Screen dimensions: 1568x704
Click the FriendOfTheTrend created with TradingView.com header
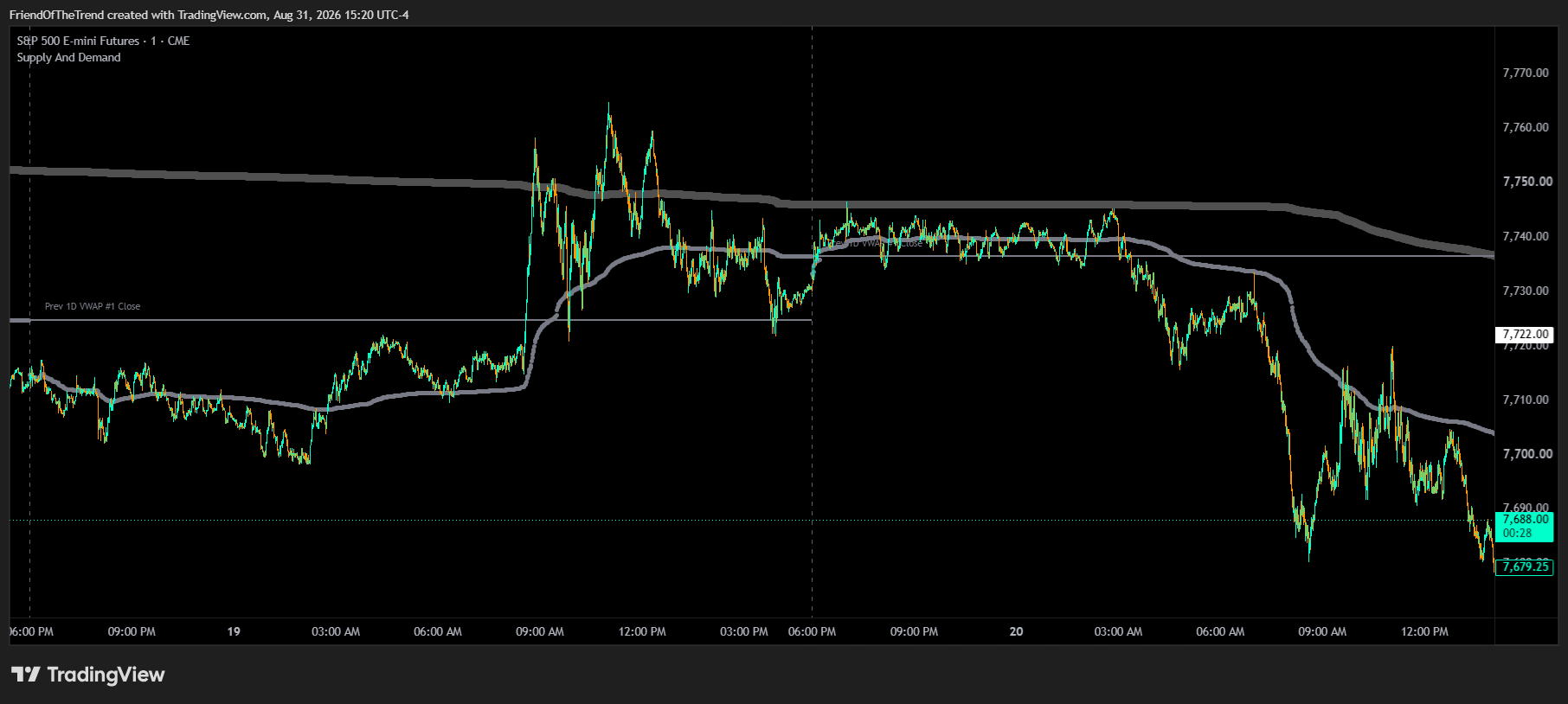(x=209, y=15)
